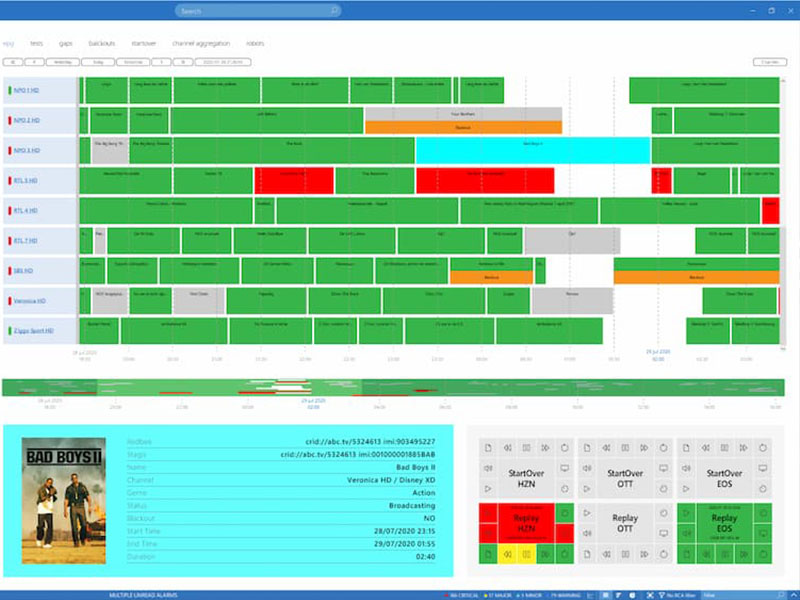Click into the Search field in the title bar
Image resolution: width=800 pixels, height=600 pixels.
(258, 11)
